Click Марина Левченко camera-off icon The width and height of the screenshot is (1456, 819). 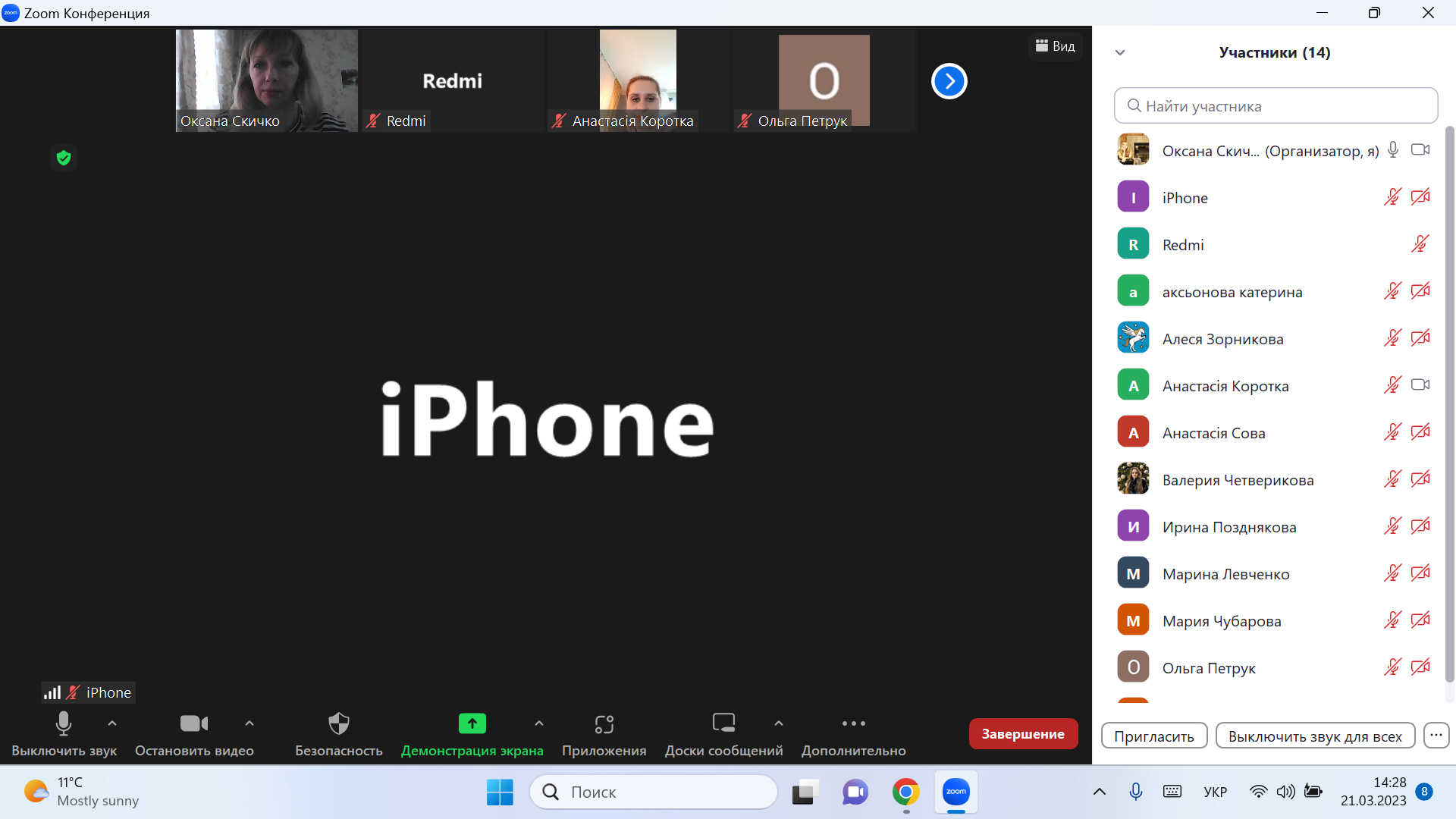(1420, 573)
